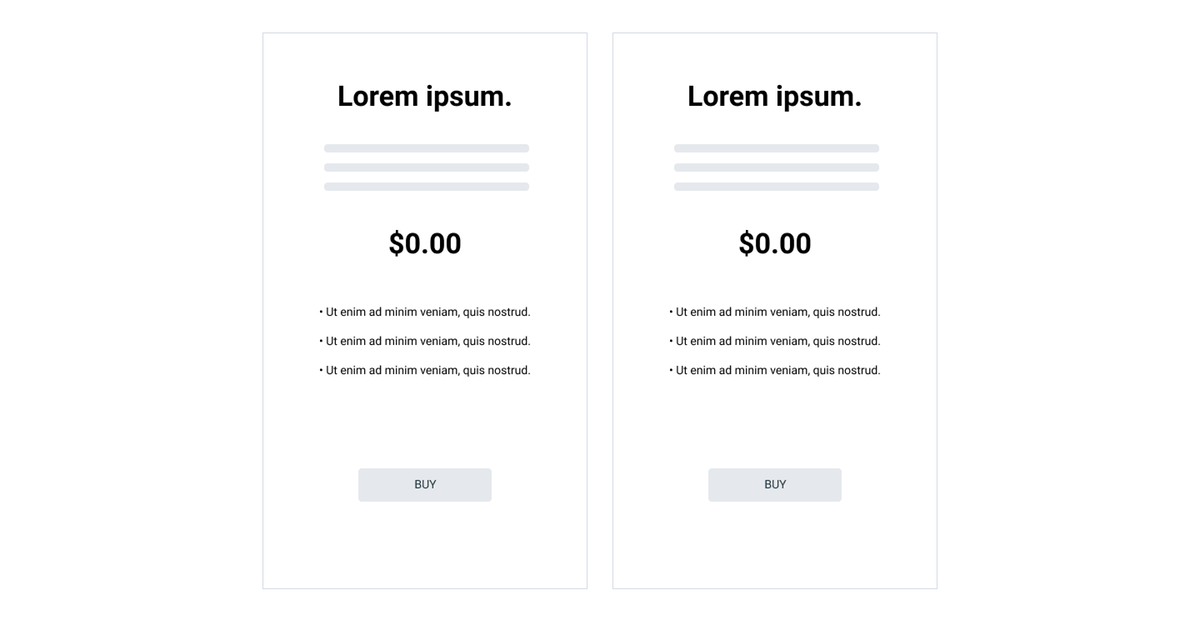Screen dimensions: 1200x635
Task: Click the middle gray placeholder bar in the right card
Action: (776, 167)
